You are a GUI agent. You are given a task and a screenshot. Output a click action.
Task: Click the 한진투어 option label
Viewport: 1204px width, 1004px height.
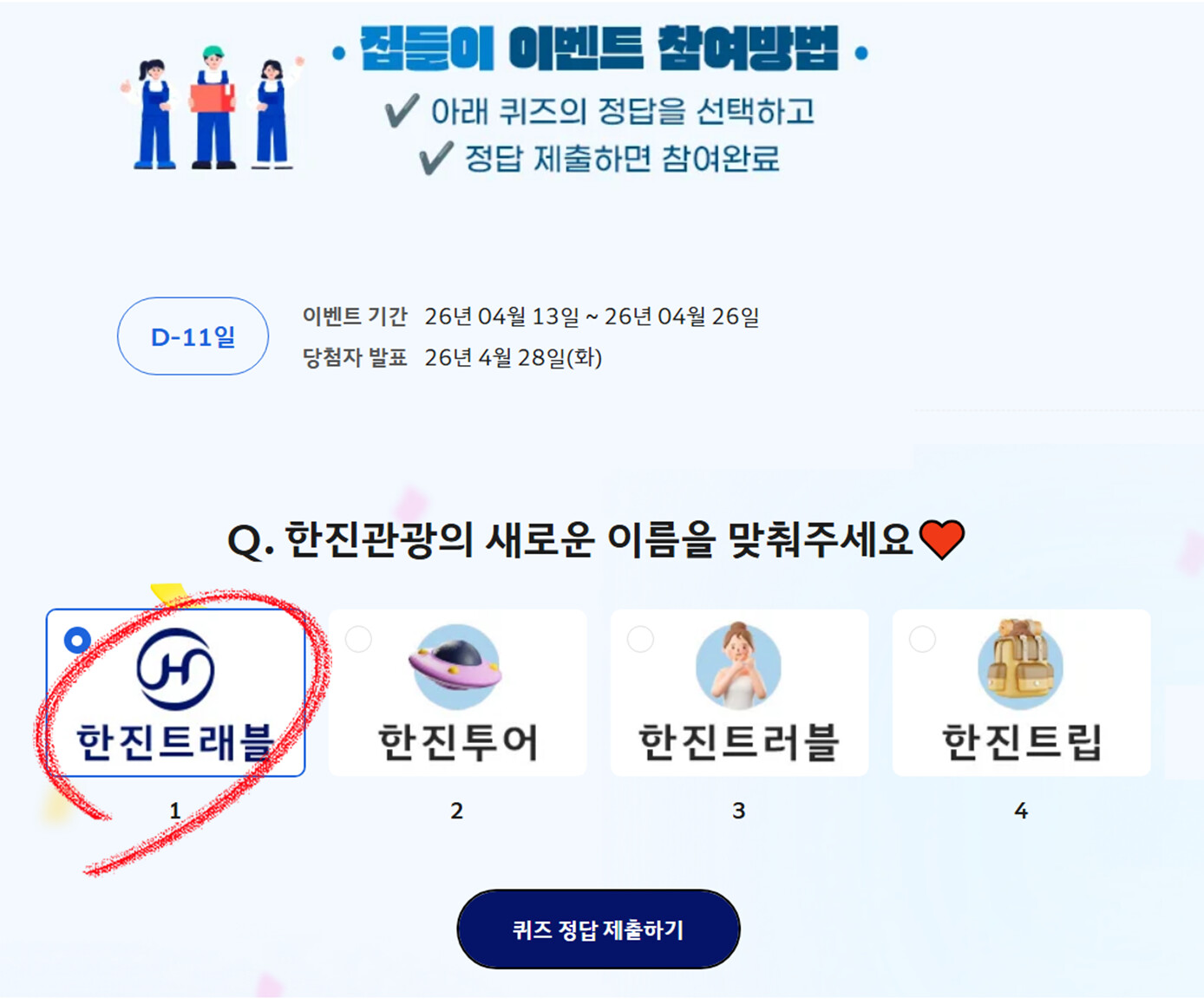tap(458, 742)
